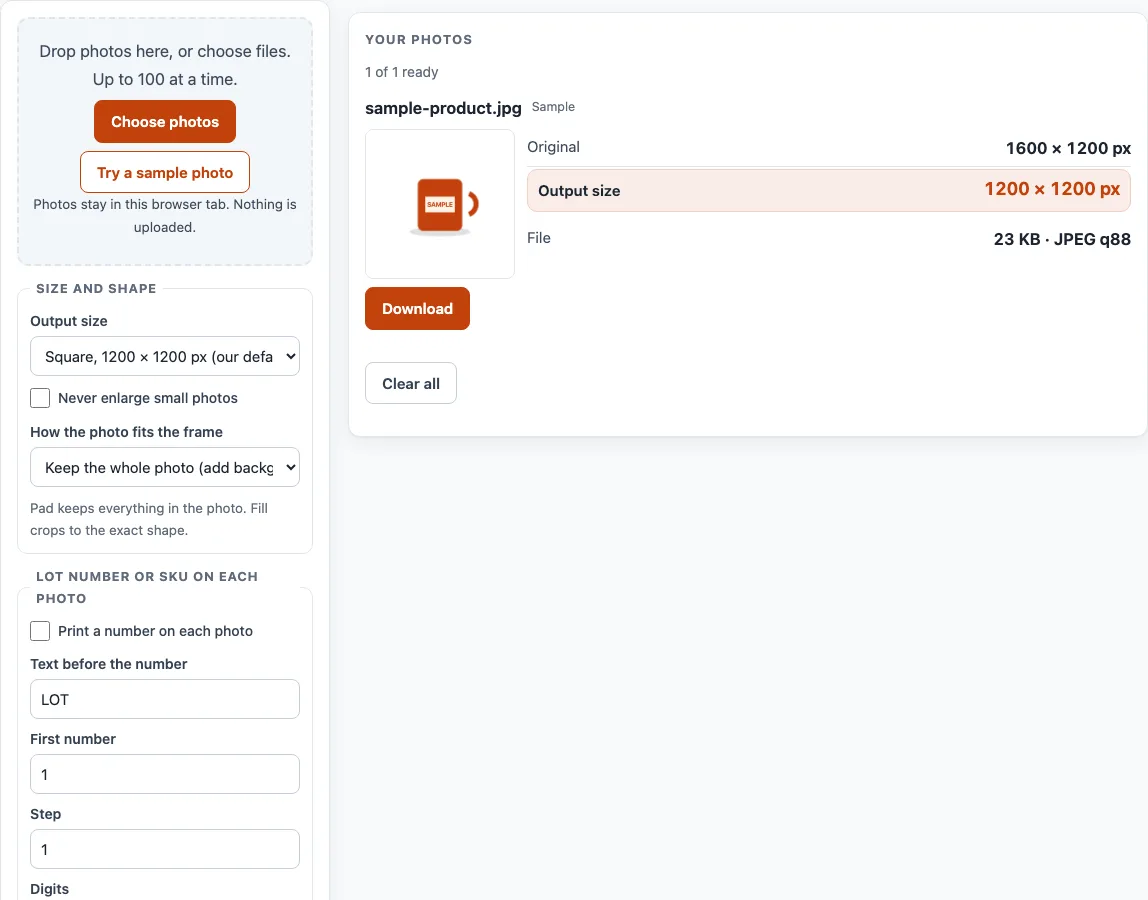Select the Digits field label

[x=50, y=889]
